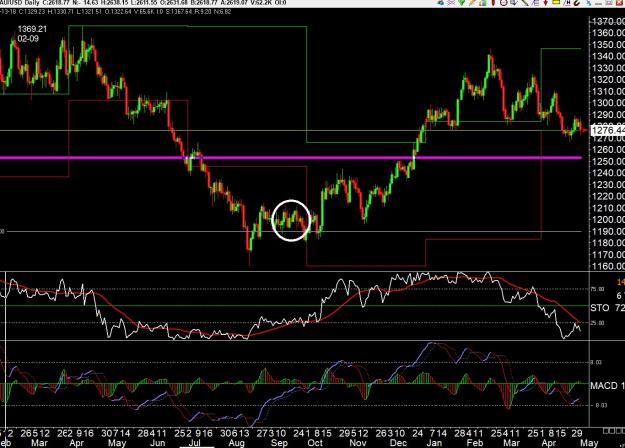Click the 1230 price axis label
Viewport: 625px width, 448px height.
[x=608, y=185]
